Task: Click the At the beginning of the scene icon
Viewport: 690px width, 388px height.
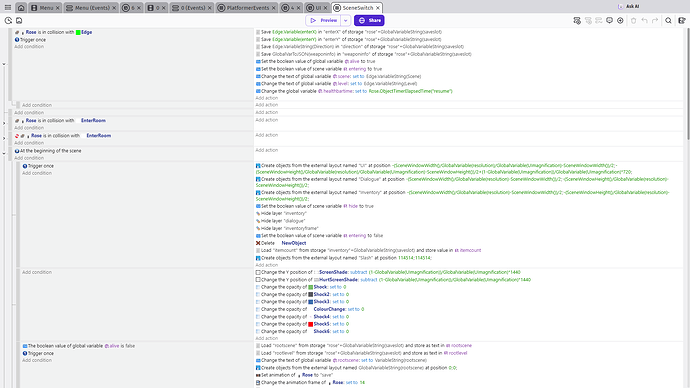Action: 17,151
